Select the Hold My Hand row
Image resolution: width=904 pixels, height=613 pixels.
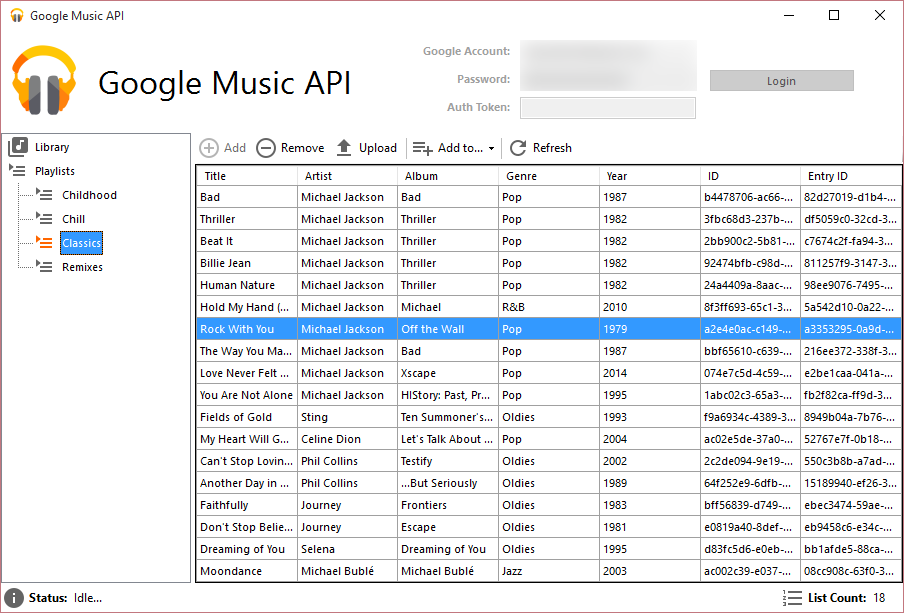pos(548,307)
